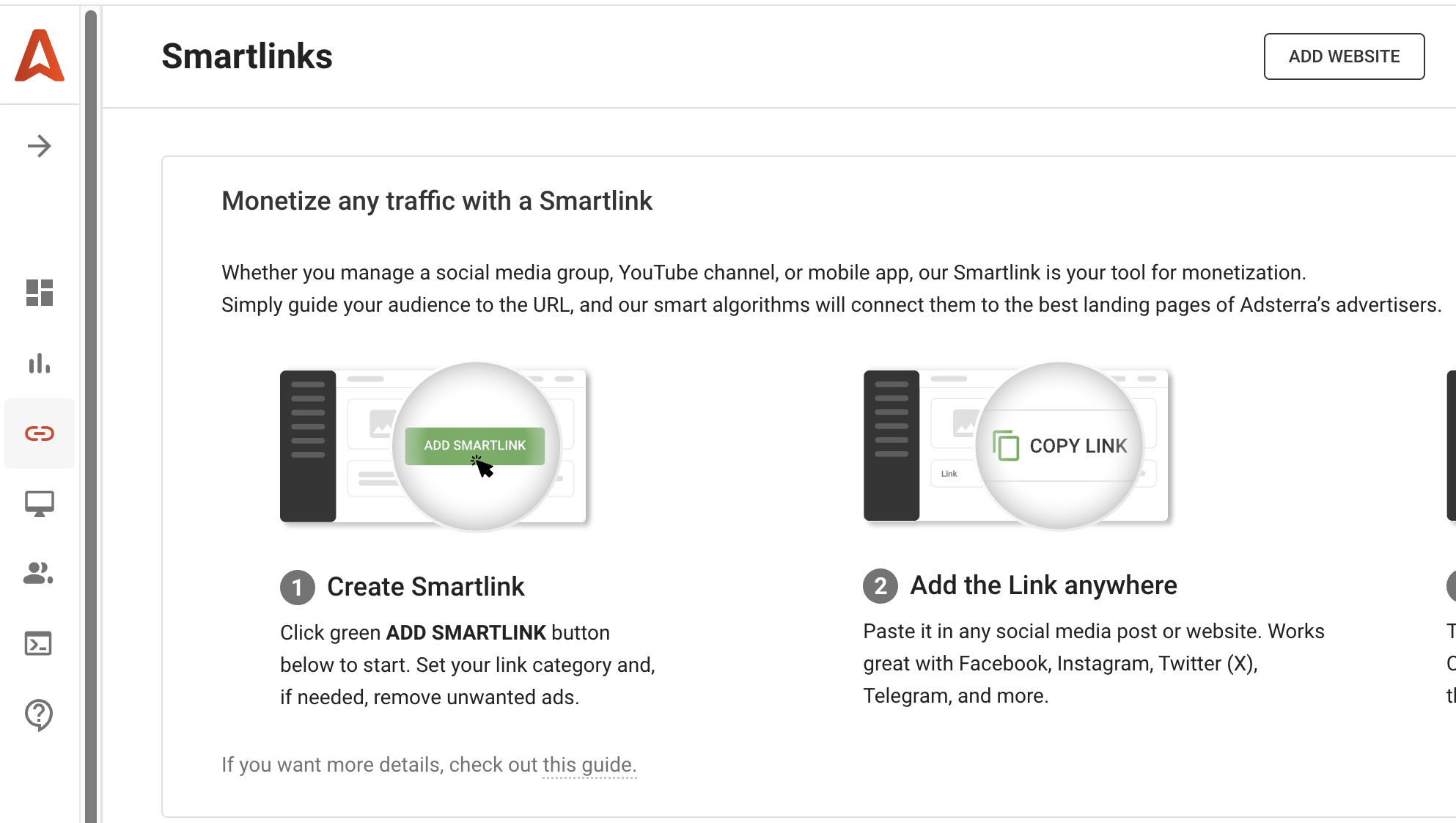Open the Statistics bar chart icon
The image size is (1456, 823).
(x=40, y=363)
